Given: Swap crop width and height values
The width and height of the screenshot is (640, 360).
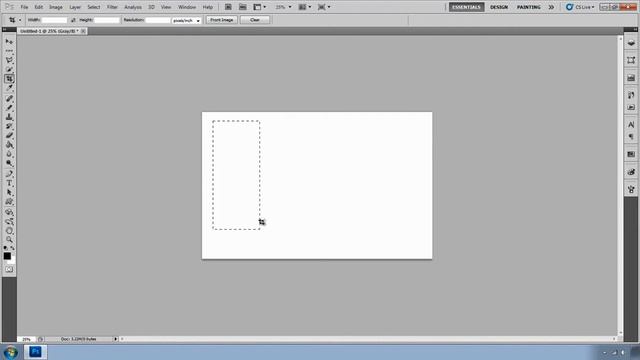Looking at the screenshot, I should (73, 20).
